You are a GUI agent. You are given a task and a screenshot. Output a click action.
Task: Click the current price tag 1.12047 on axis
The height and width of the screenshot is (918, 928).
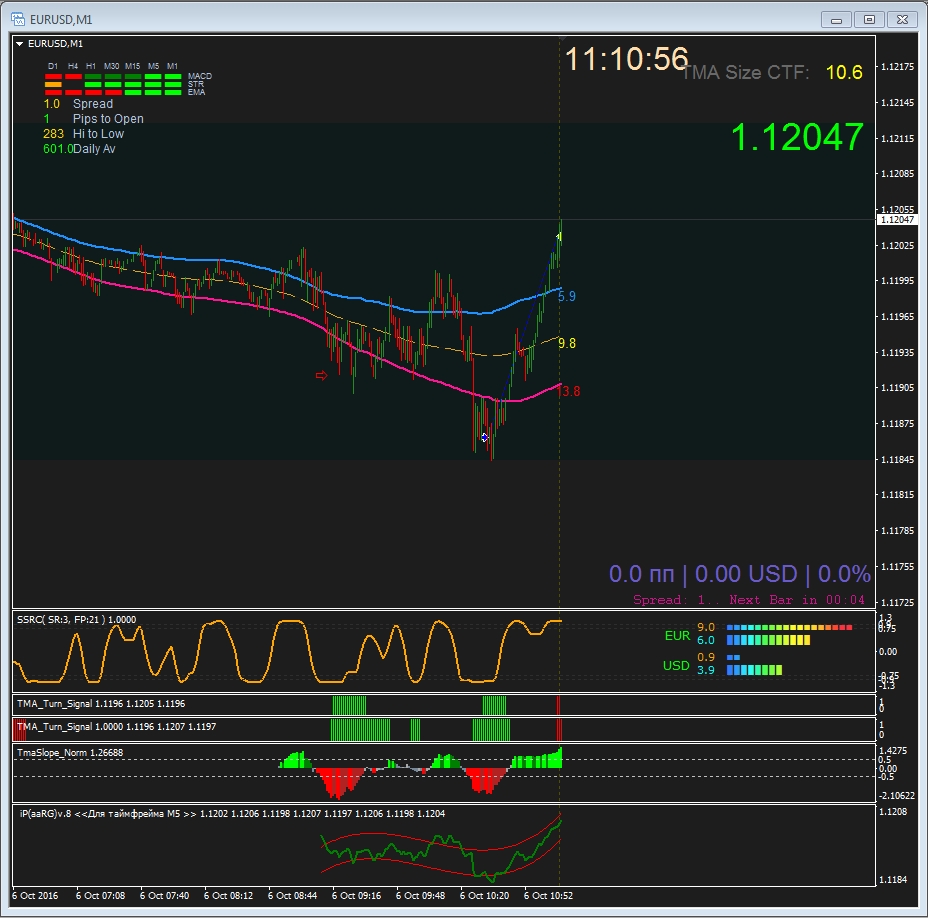pos(897,220)
